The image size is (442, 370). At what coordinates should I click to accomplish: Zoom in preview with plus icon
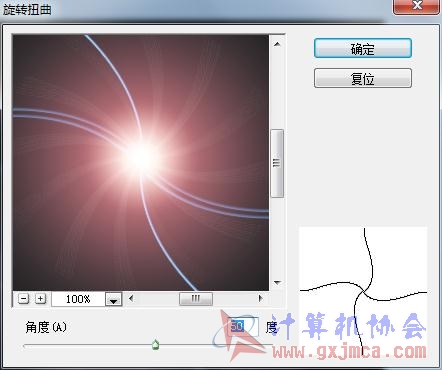[40, 298]
